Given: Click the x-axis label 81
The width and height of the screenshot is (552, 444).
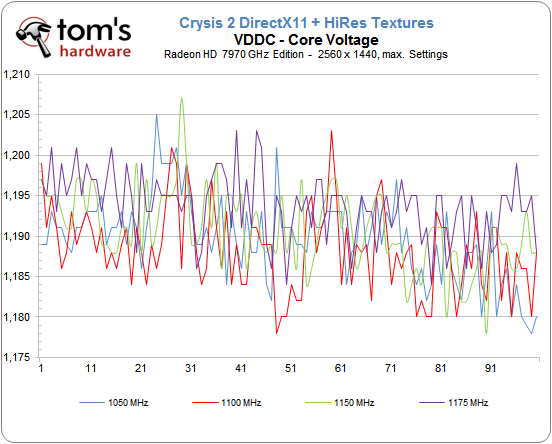Looking at the screenshot, I should (440, 368).
